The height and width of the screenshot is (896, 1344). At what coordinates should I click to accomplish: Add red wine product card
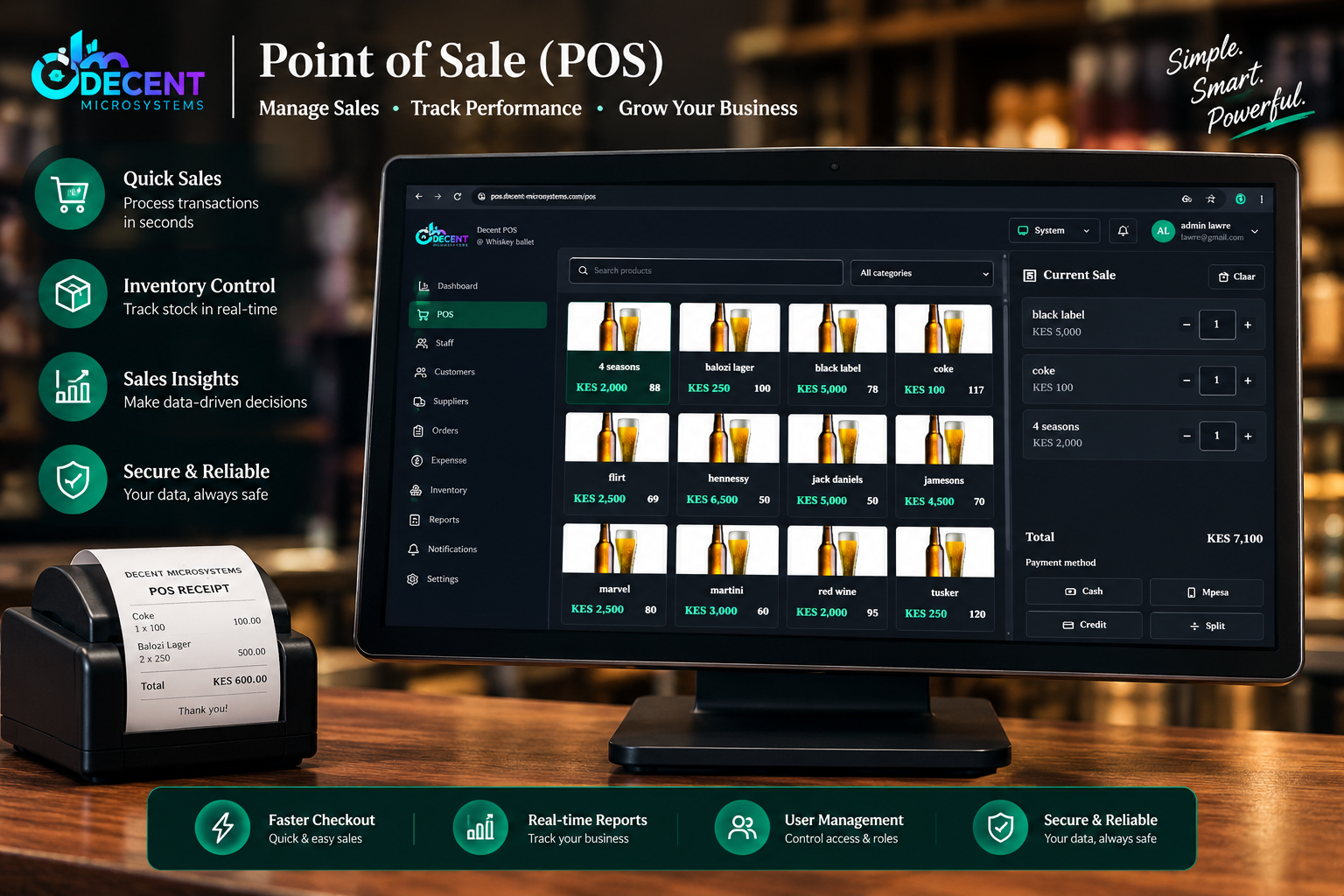[x=836, y=577]
